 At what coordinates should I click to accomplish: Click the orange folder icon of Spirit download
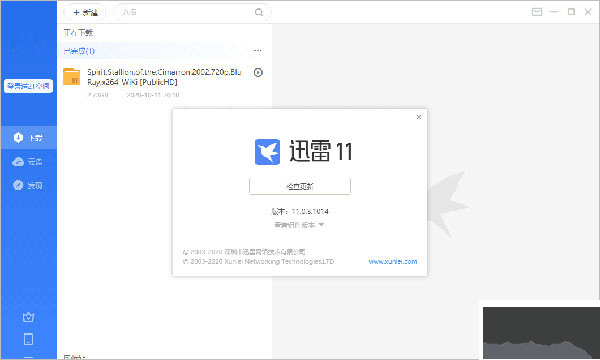[72, 77]
